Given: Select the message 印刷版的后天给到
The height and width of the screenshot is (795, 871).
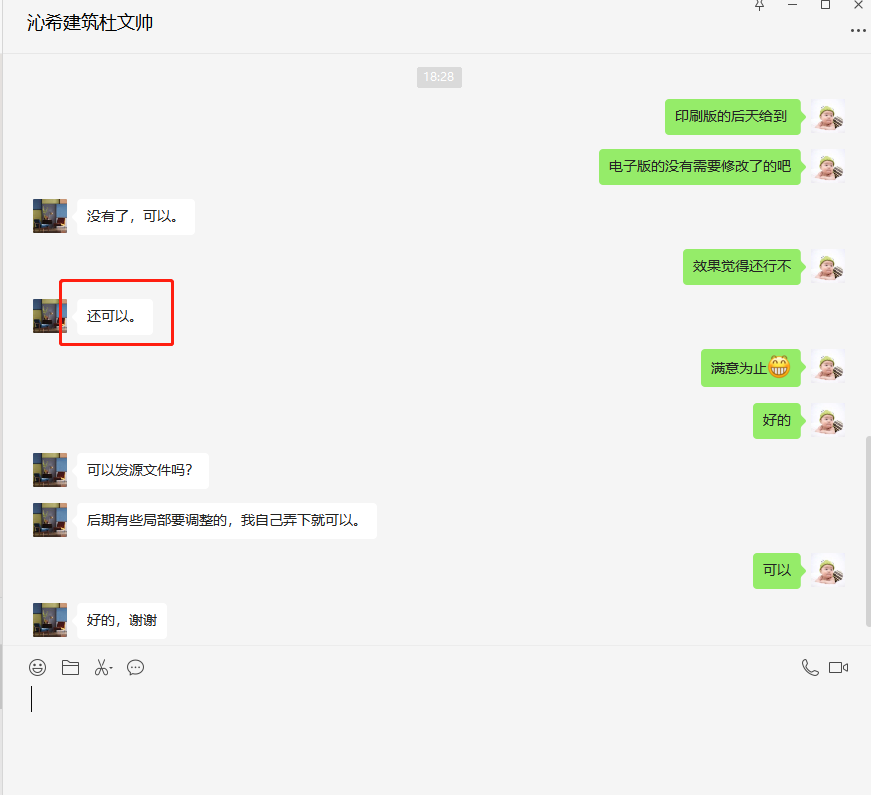Looking at the screenshot, I should click(x=732, y=116).
